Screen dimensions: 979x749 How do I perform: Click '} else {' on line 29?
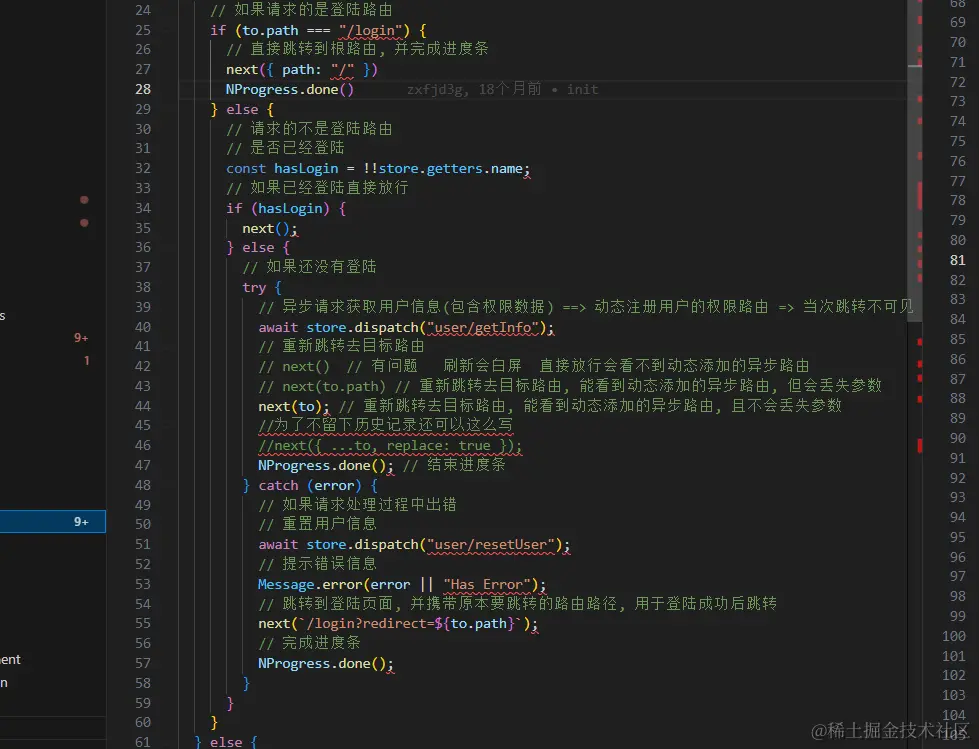[x=242, y=109]
